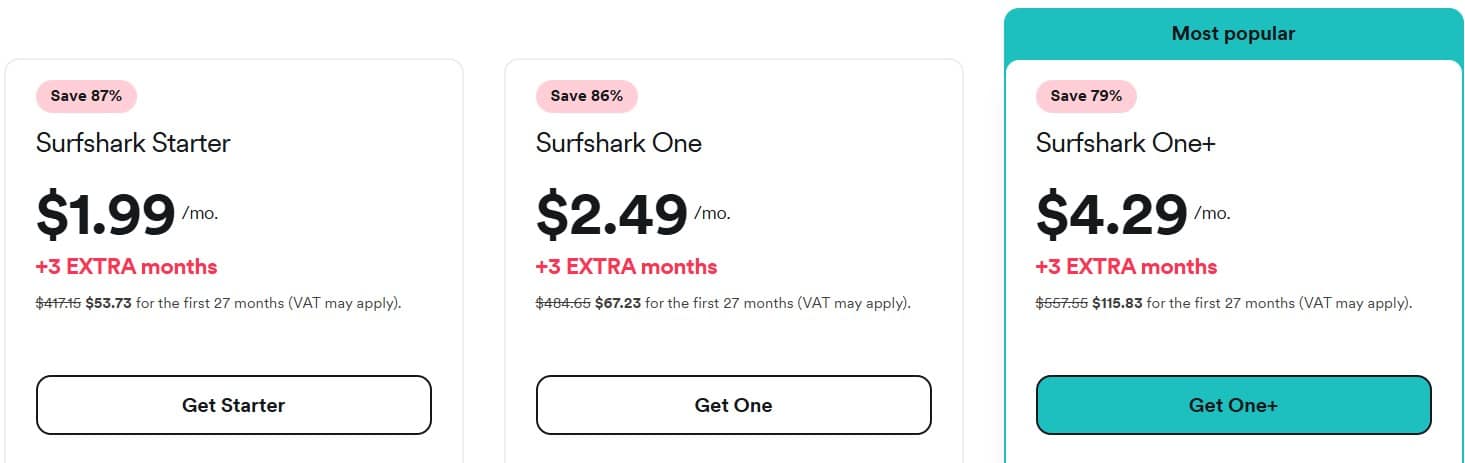Screen dimensions: 1465x463
Task: Select the teal Get One+ button
Action: (x=1234, y=405)
